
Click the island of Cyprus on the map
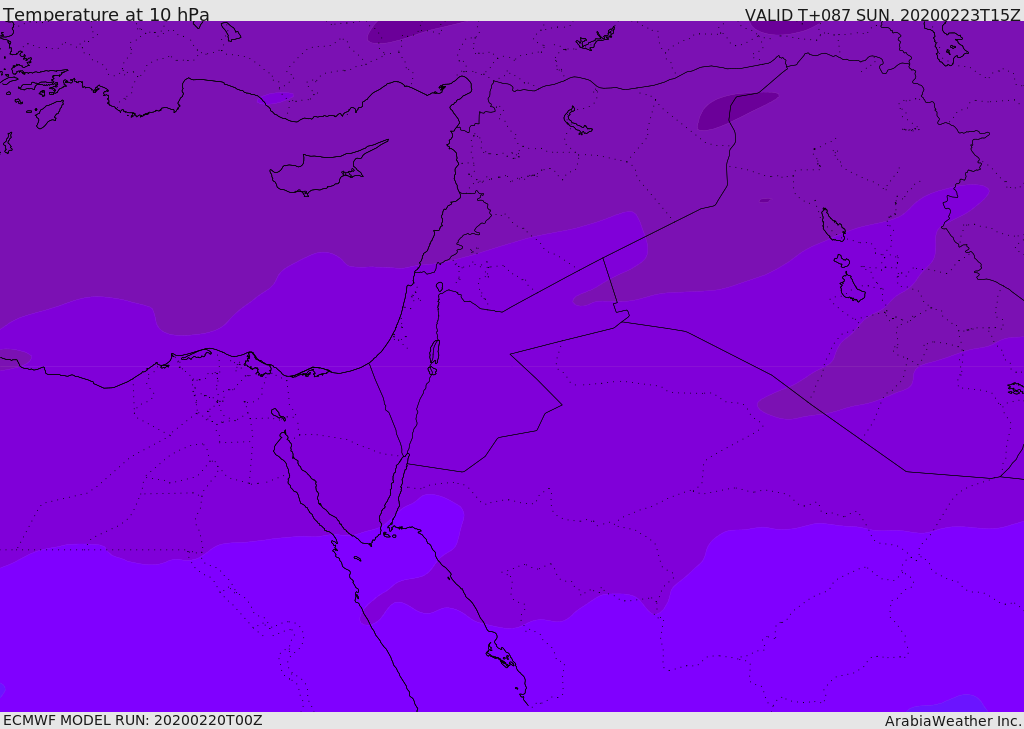point(325,171)
